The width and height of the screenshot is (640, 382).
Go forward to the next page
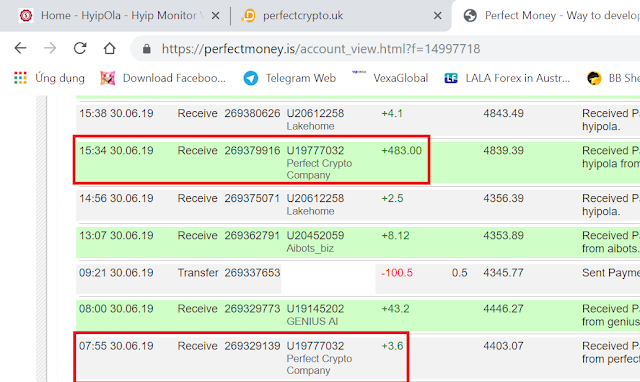pyautogui.click(x=50, y=48)
